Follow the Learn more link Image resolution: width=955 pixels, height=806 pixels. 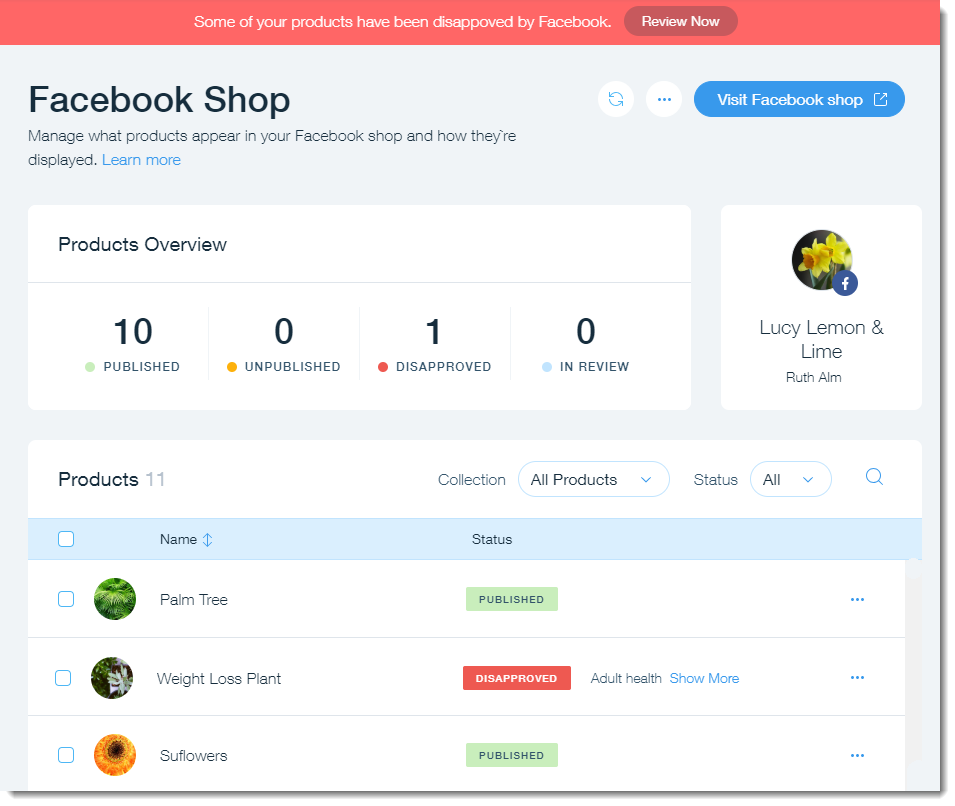coord(141,160)
